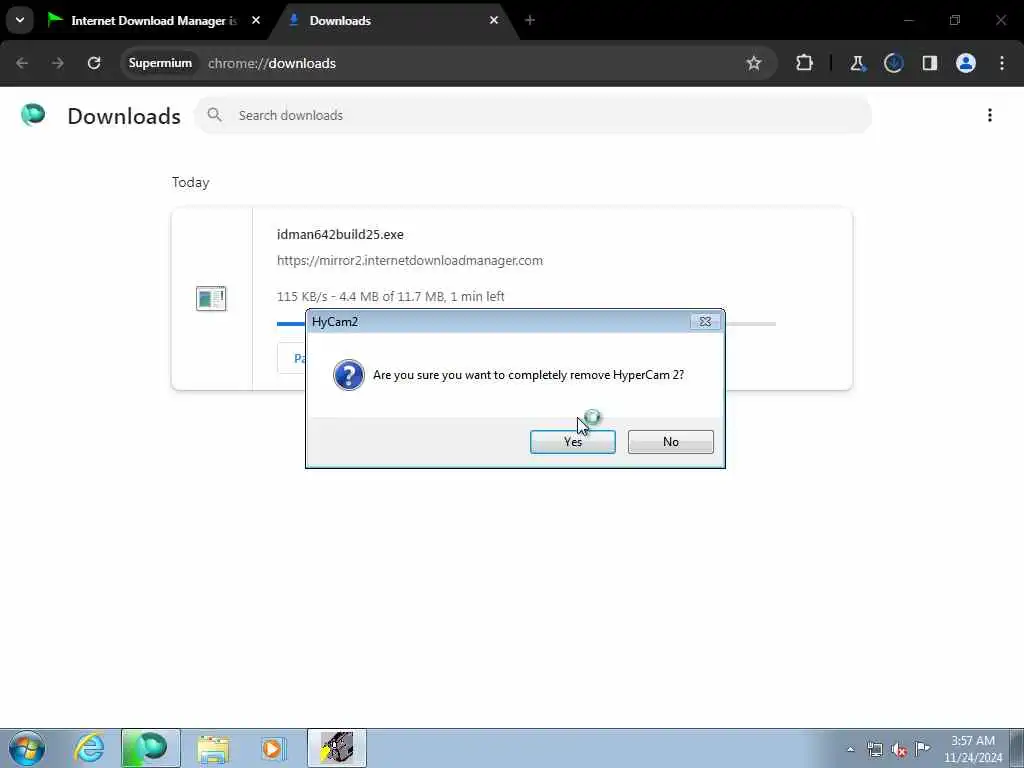Click No in the HyCam2 dialog
This screenshot has width=1024, height=768.
(670, 441)
